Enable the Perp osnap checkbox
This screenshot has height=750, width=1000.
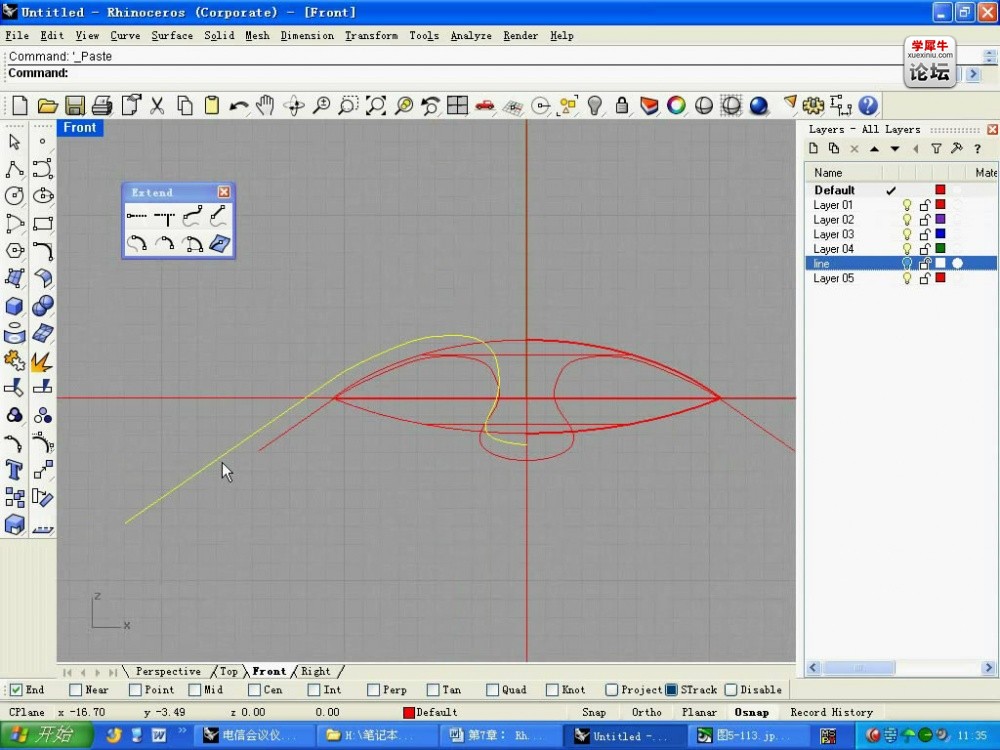[x=373, y=690]
